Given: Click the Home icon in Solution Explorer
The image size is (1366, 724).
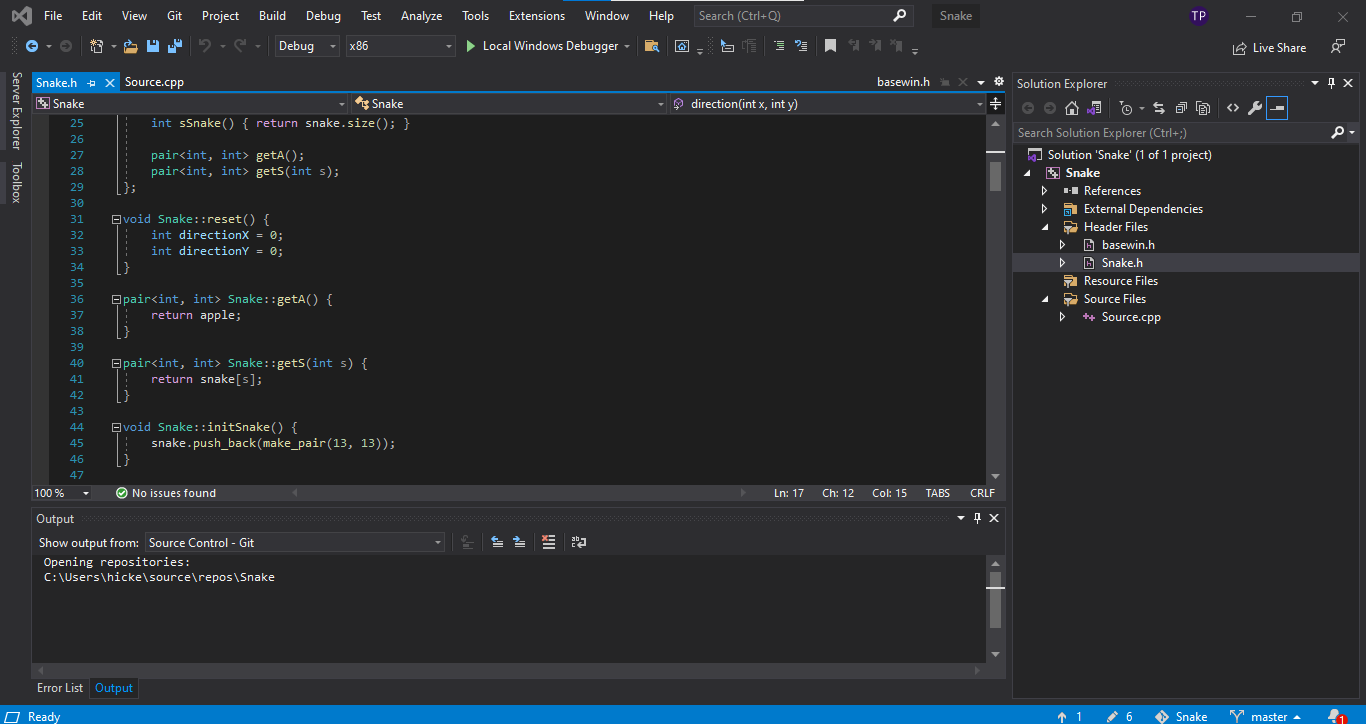Looking at the screenshot, I should (x=1072, y=108).
